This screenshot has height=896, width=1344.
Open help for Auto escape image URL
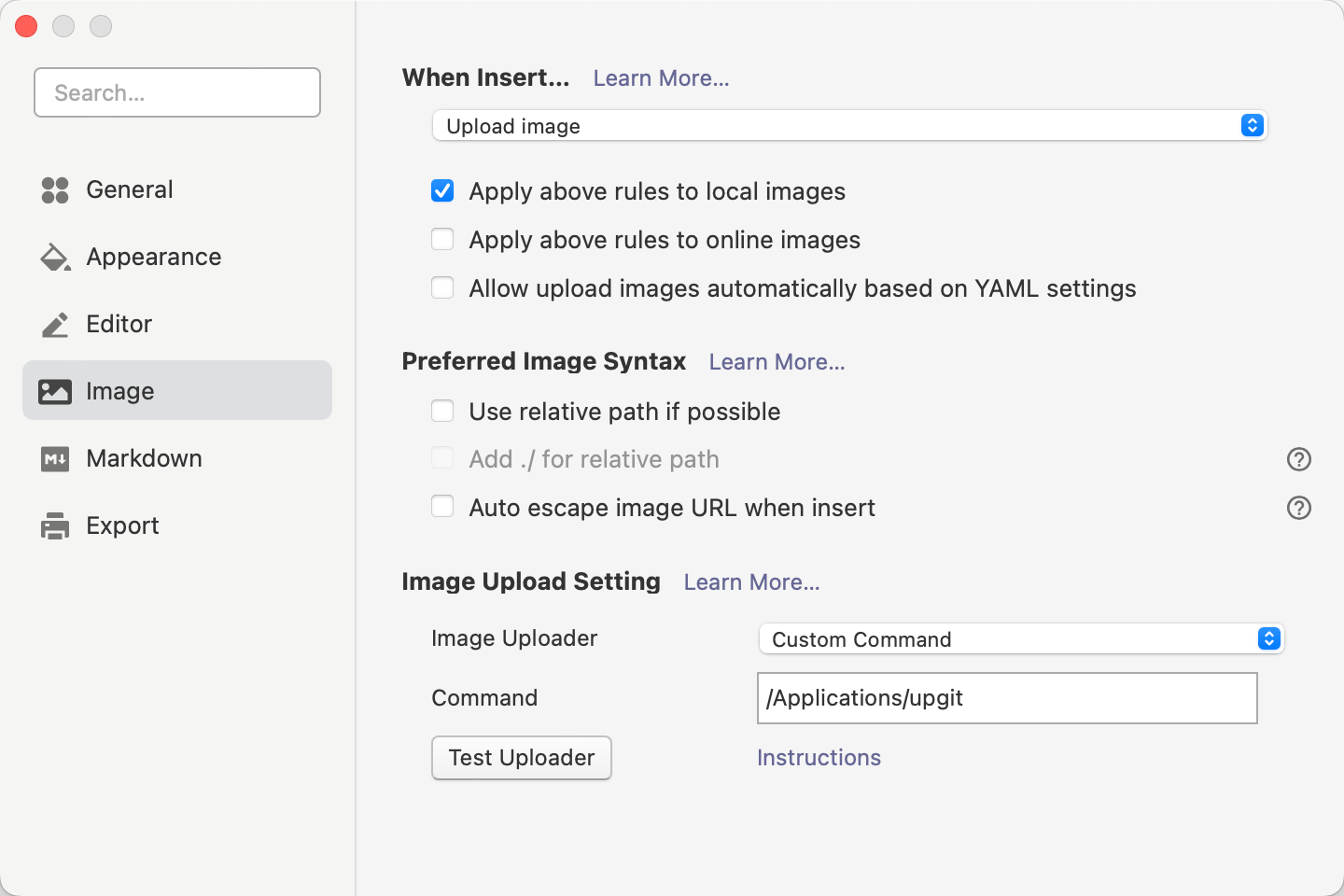click(x=1299, y=508)
